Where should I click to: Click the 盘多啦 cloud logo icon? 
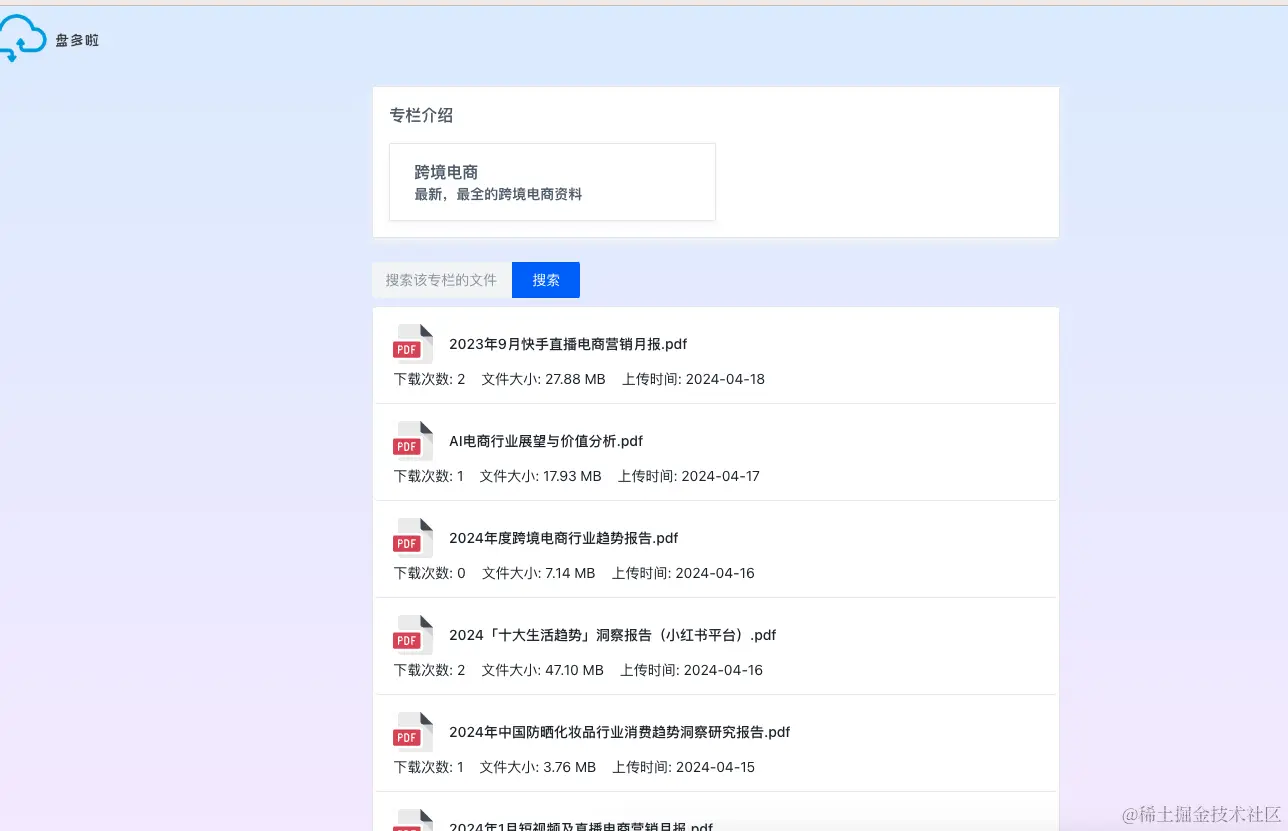(x=22, y=40)
